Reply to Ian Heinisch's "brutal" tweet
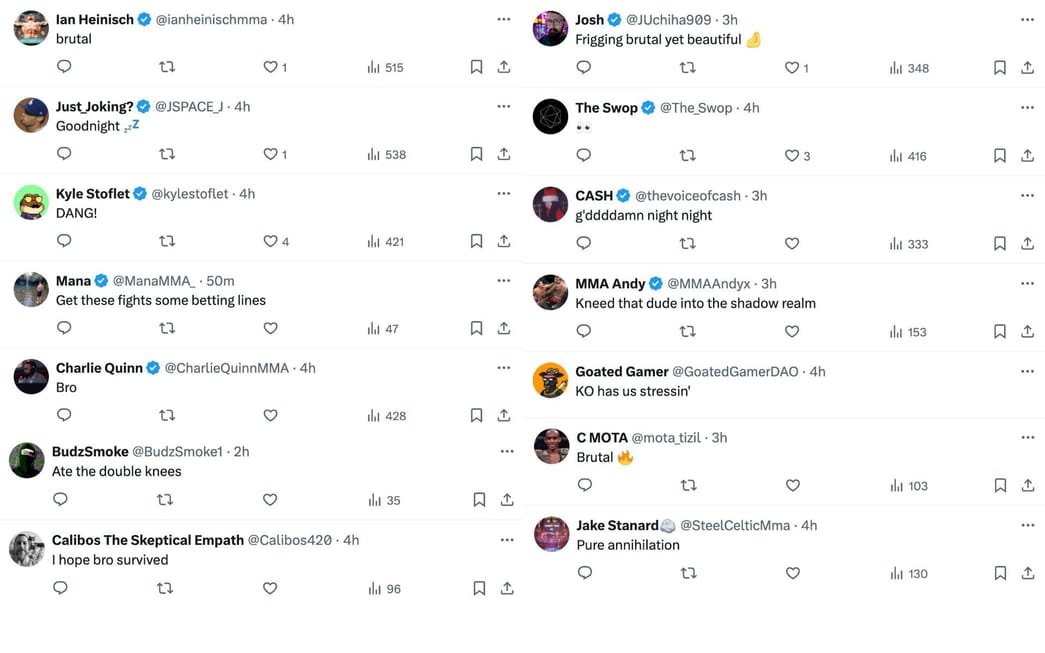 click(64, 67)
